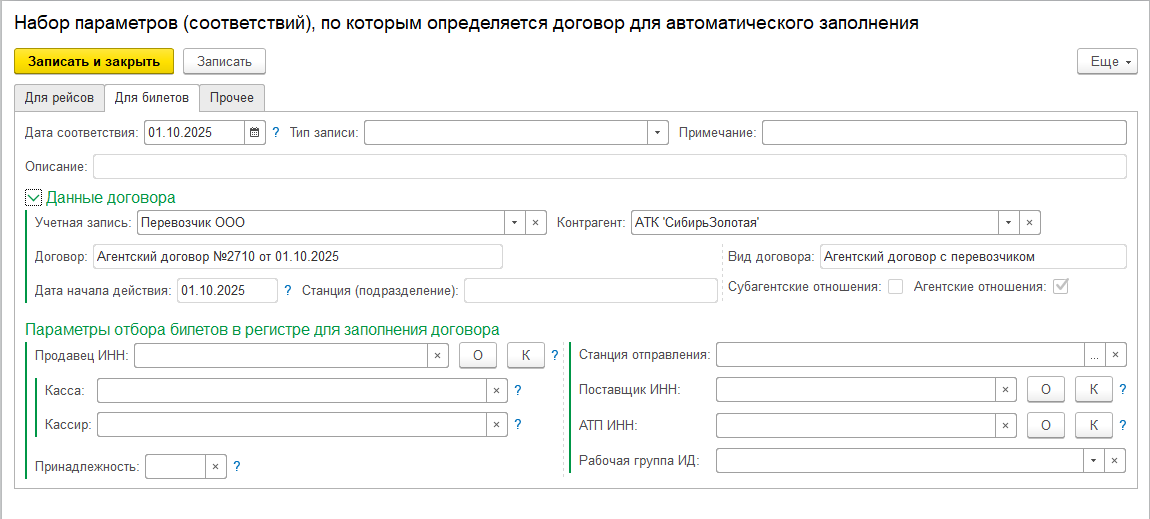Clear the Контрагент field using the x icon

(1030, 222)
